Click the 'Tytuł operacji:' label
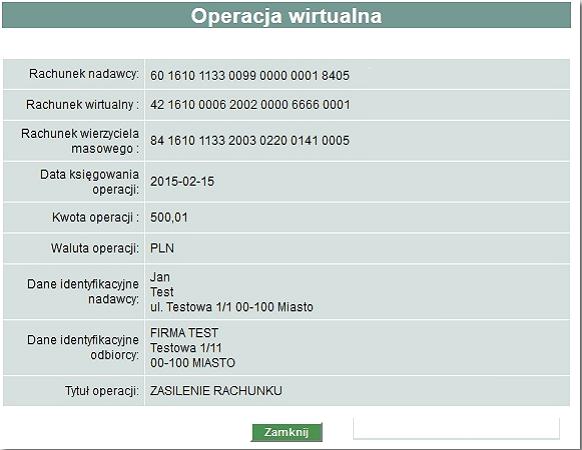 [102, 391]
